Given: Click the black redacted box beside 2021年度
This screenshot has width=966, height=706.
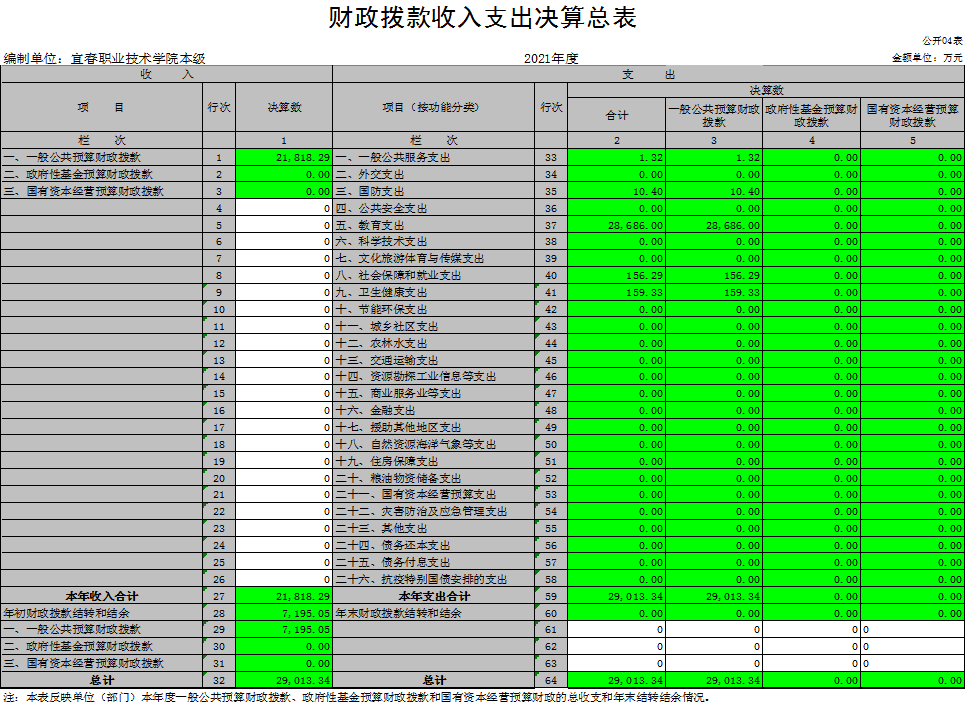Looking at the screenshot, I should point(714,58).
